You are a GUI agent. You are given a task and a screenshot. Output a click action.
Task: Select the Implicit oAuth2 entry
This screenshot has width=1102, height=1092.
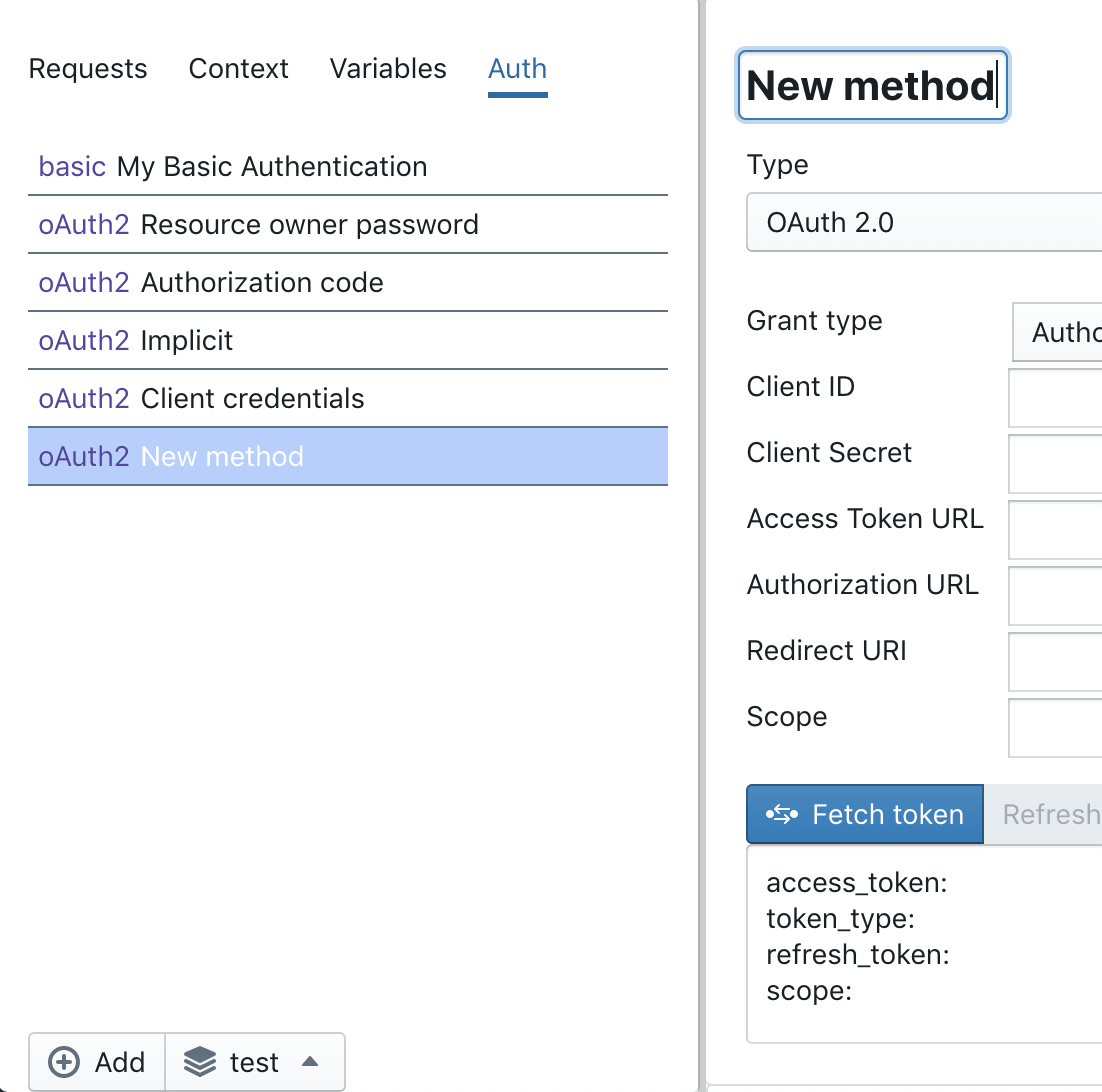[x=187, y=340]
